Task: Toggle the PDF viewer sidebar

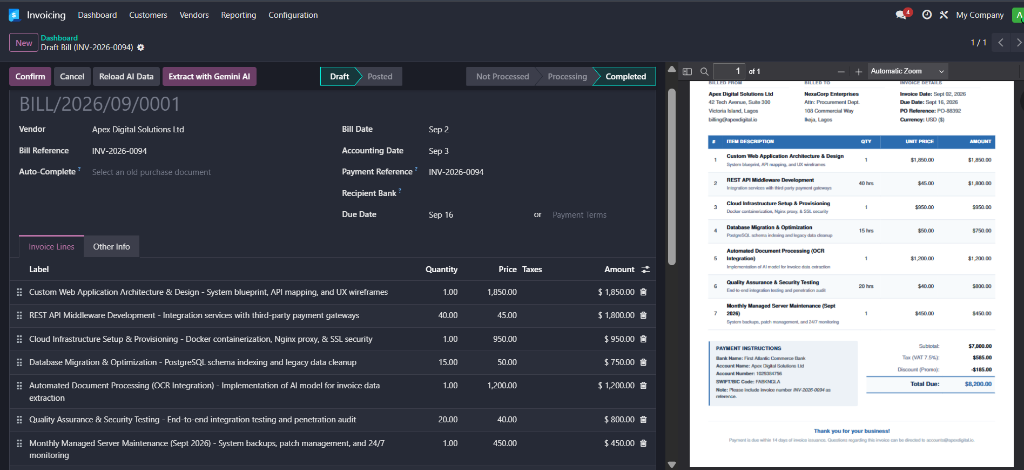Action: click(686, 71)
